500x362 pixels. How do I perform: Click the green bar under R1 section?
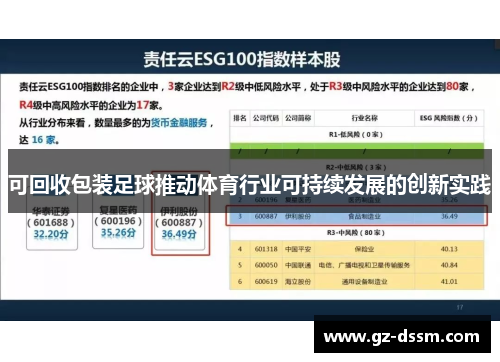357,146
